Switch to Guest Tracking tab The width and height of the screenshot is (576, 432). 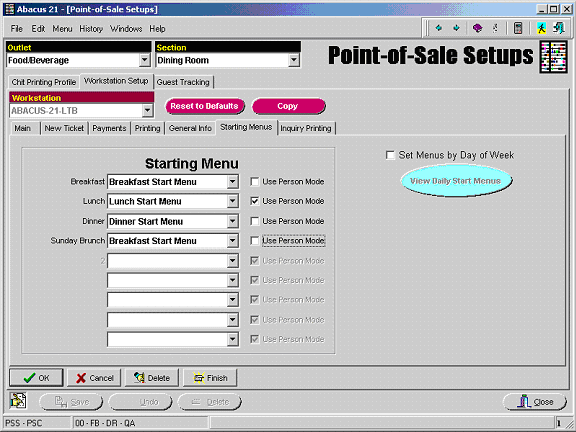tap(183, 82)
